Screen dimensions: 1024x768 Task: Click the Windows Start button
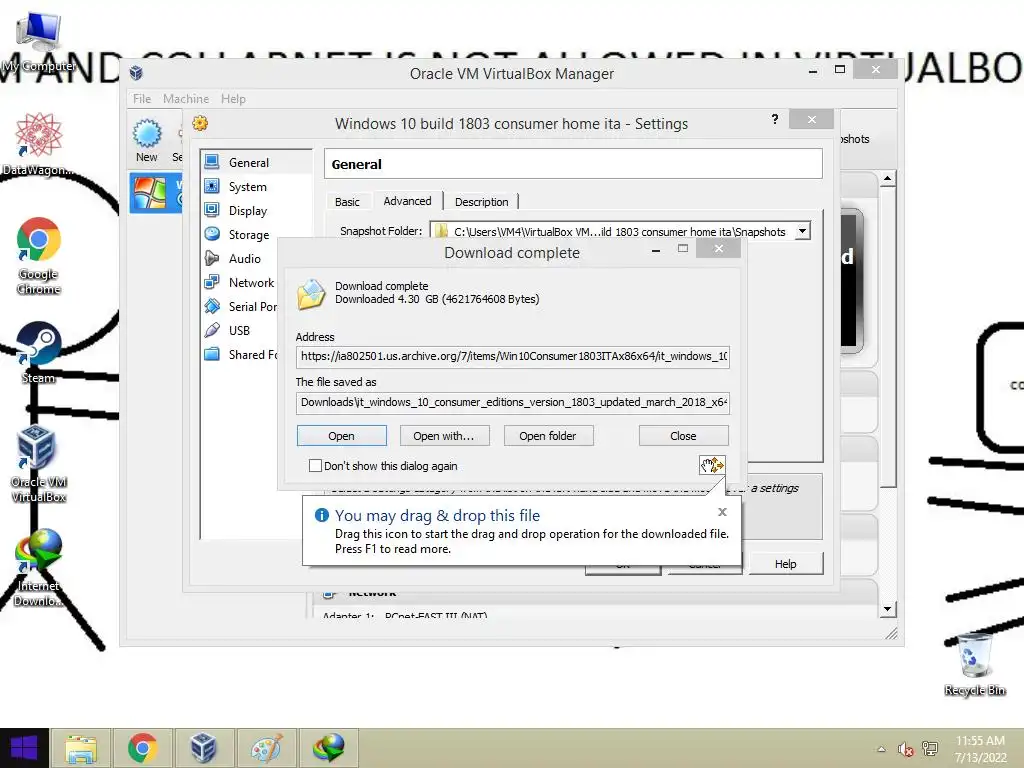(x=24, y=748)
